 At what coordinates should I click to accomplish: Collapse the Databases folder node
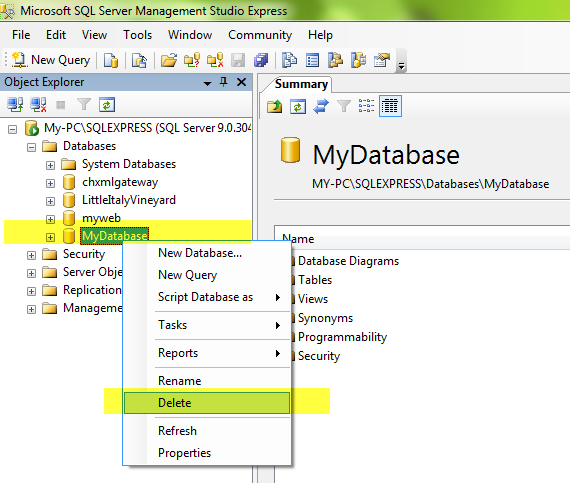tap(32, 147)
